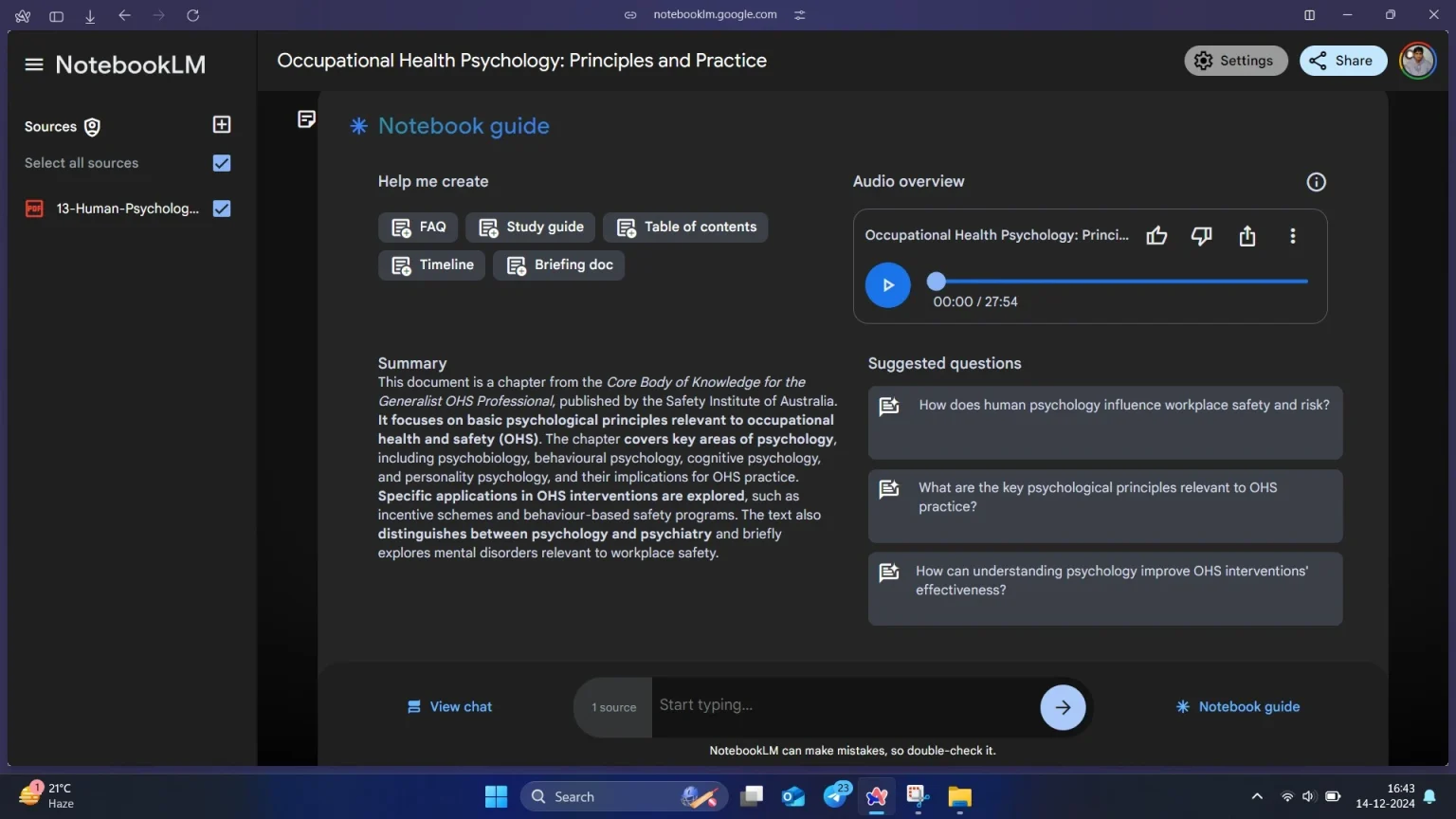Open Task View from the taskbar
This screenshot has width=1456, height=819.
[x=752, y=797]
